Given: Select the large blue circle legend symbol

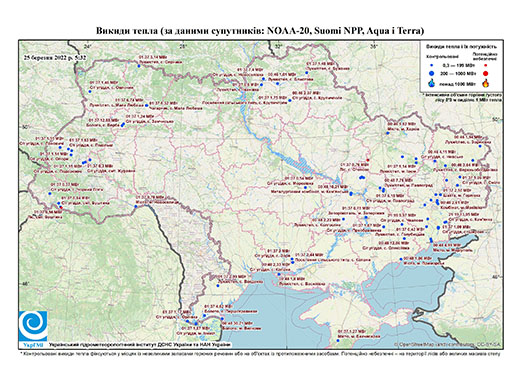Looking at the screenshot, I should [432, 73].
